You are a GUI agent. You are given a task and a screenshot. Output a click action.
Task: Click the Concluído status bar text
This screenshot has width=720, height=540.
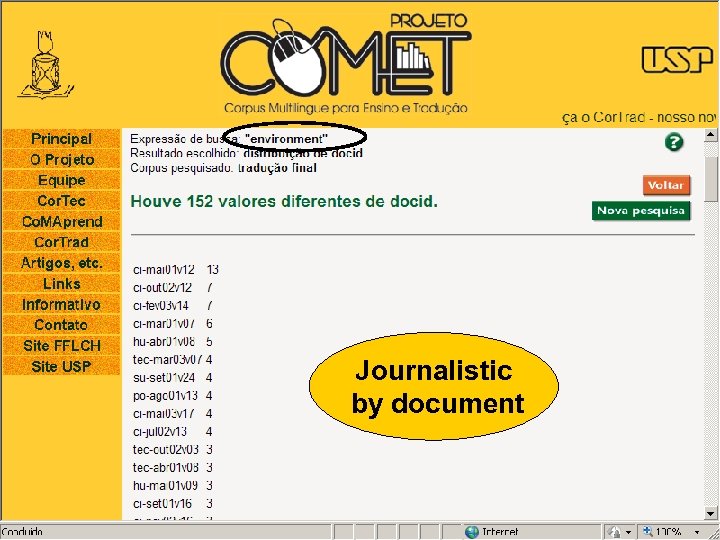(x=22, y=533)
